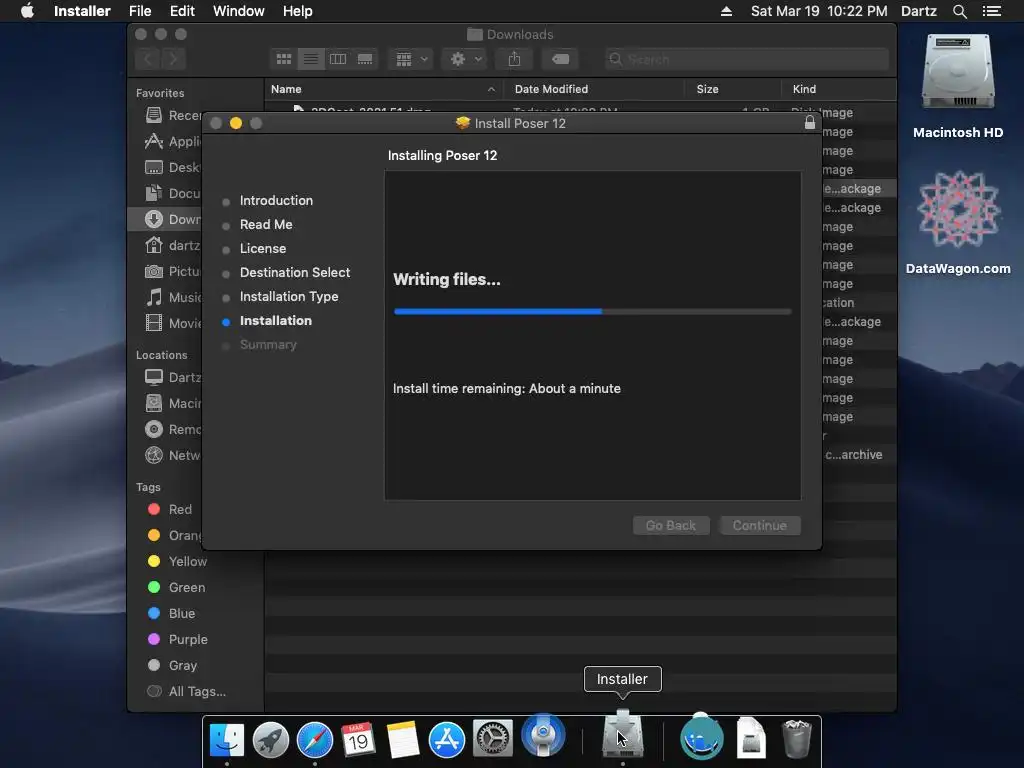Click the Finder Search field
Viewport: 1024px width, 768px height.
click(x=746, y=59)
